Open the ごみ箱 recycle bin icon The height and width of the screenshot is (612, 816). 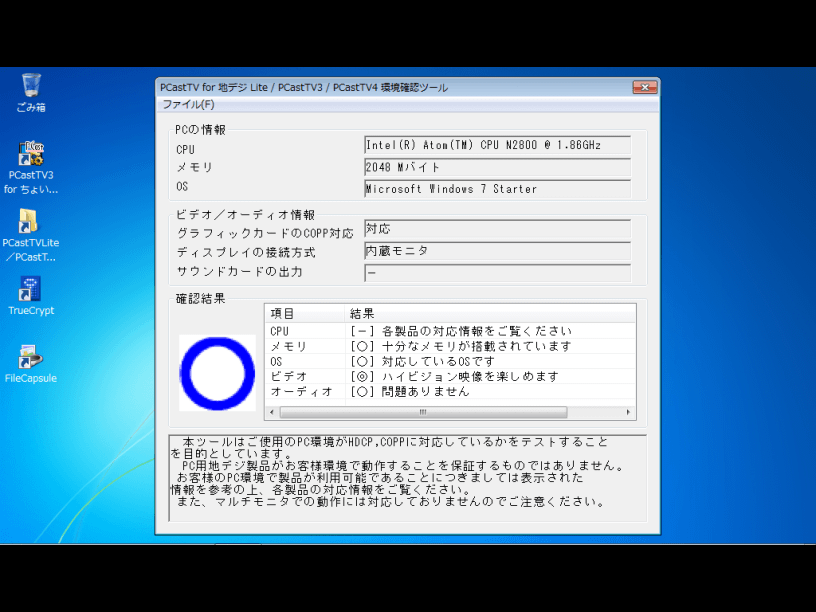click(x=31, y=93)
